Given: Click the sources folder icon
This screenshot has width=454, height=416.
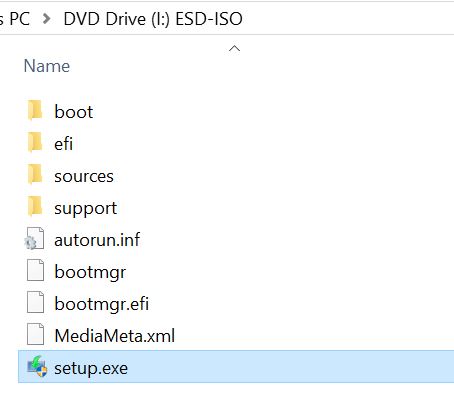Looking at the screenshot, I should tap(35, 174).
